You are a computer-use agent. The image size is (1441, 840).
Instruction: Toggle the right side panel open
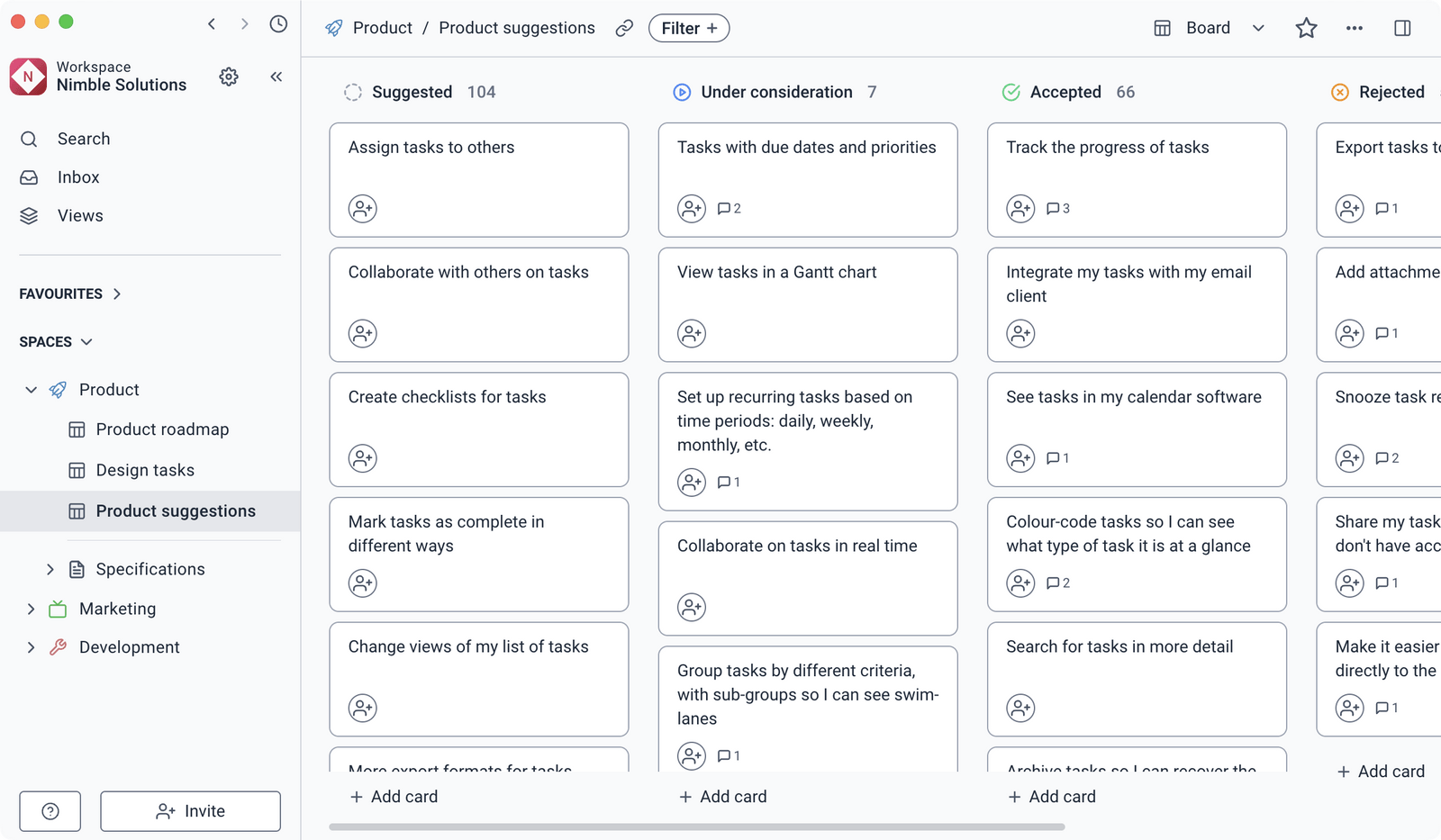tap(1402, 28)
